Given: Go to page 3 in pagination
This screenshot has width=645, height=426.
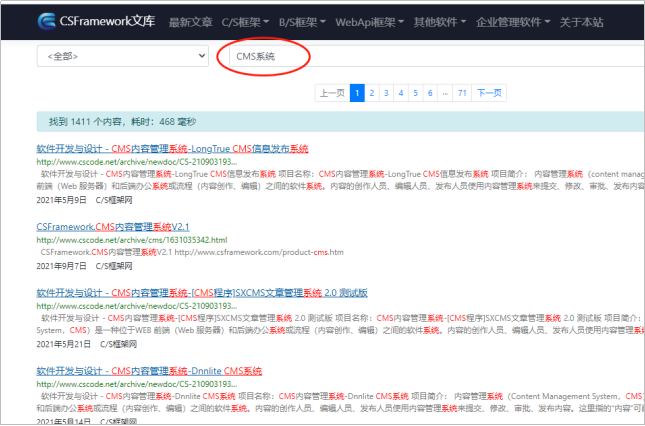Looking at the screenshot, I should point(386,93).
